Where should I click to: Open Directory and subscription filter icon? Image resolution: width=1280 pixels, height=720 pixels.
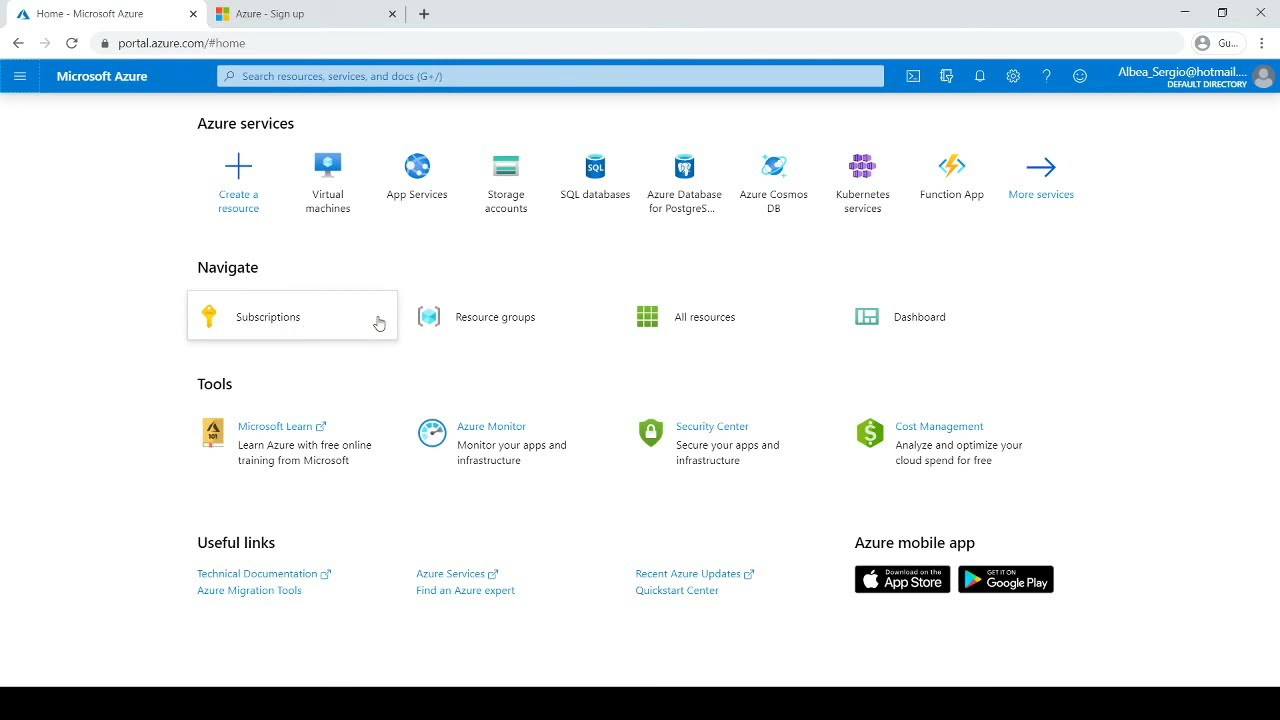[946, 76]
